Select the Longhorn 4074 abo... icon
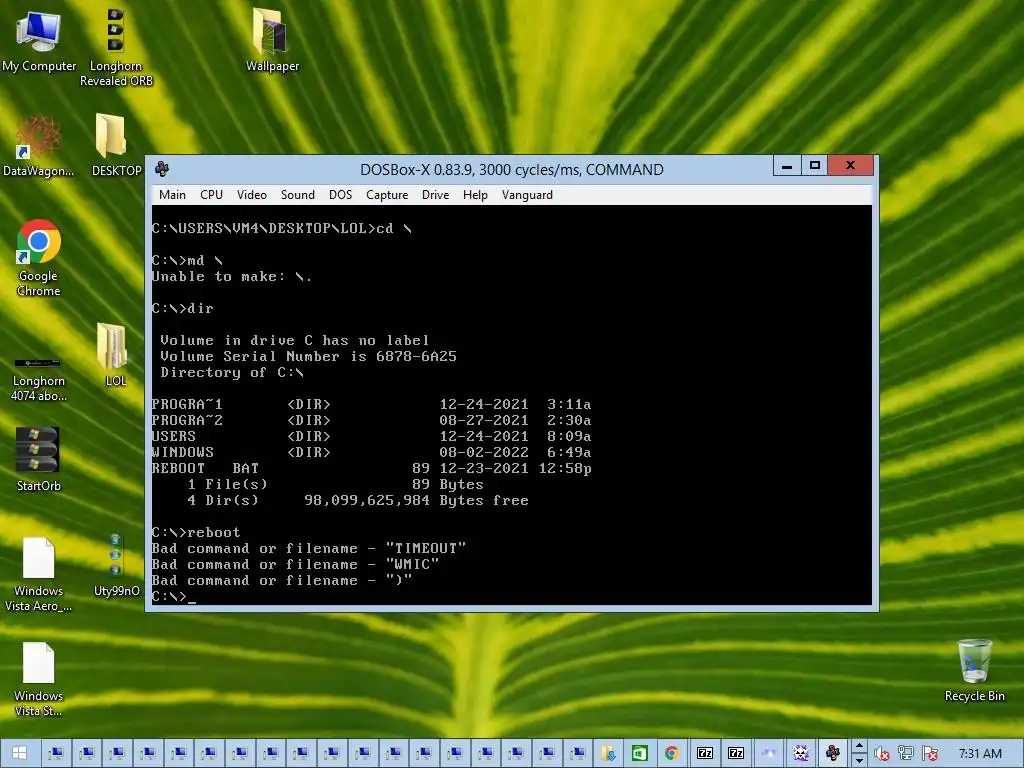Screen dimensions: 1024x768 coord(39,377)
